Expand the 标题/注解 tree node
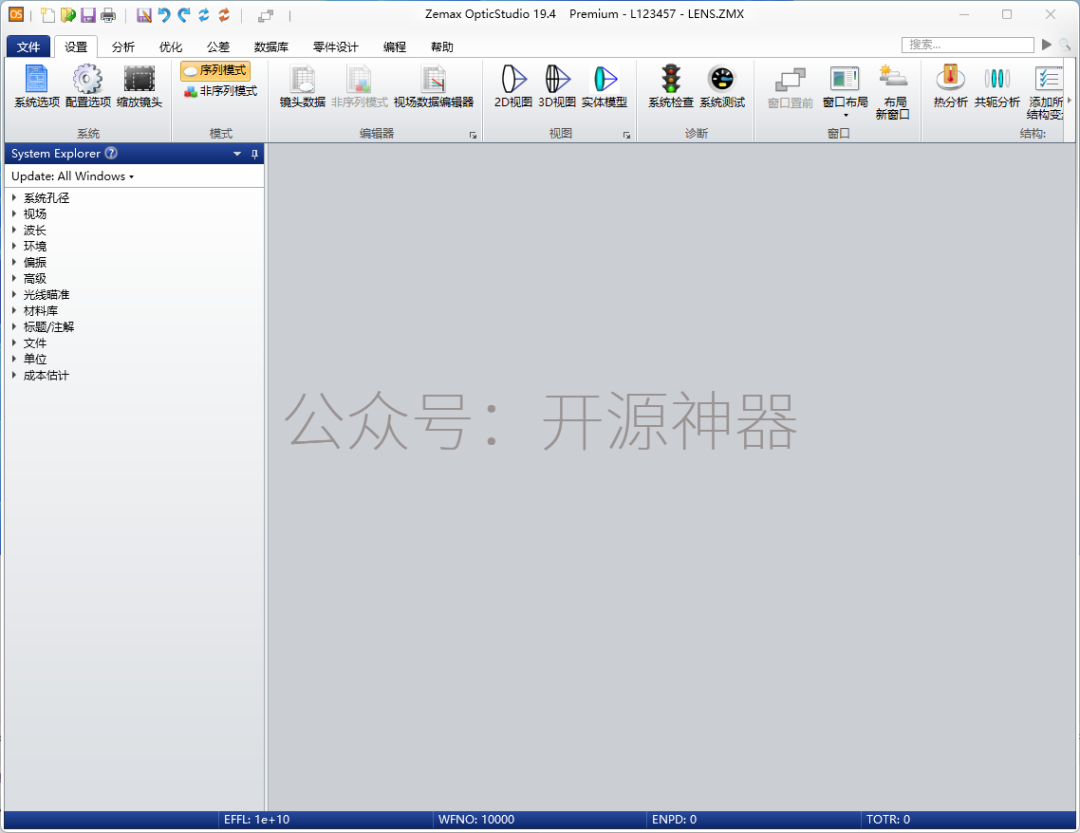The height and width of the screenshot is (833, 1080). pyautogui.click(x=14, y=327)
